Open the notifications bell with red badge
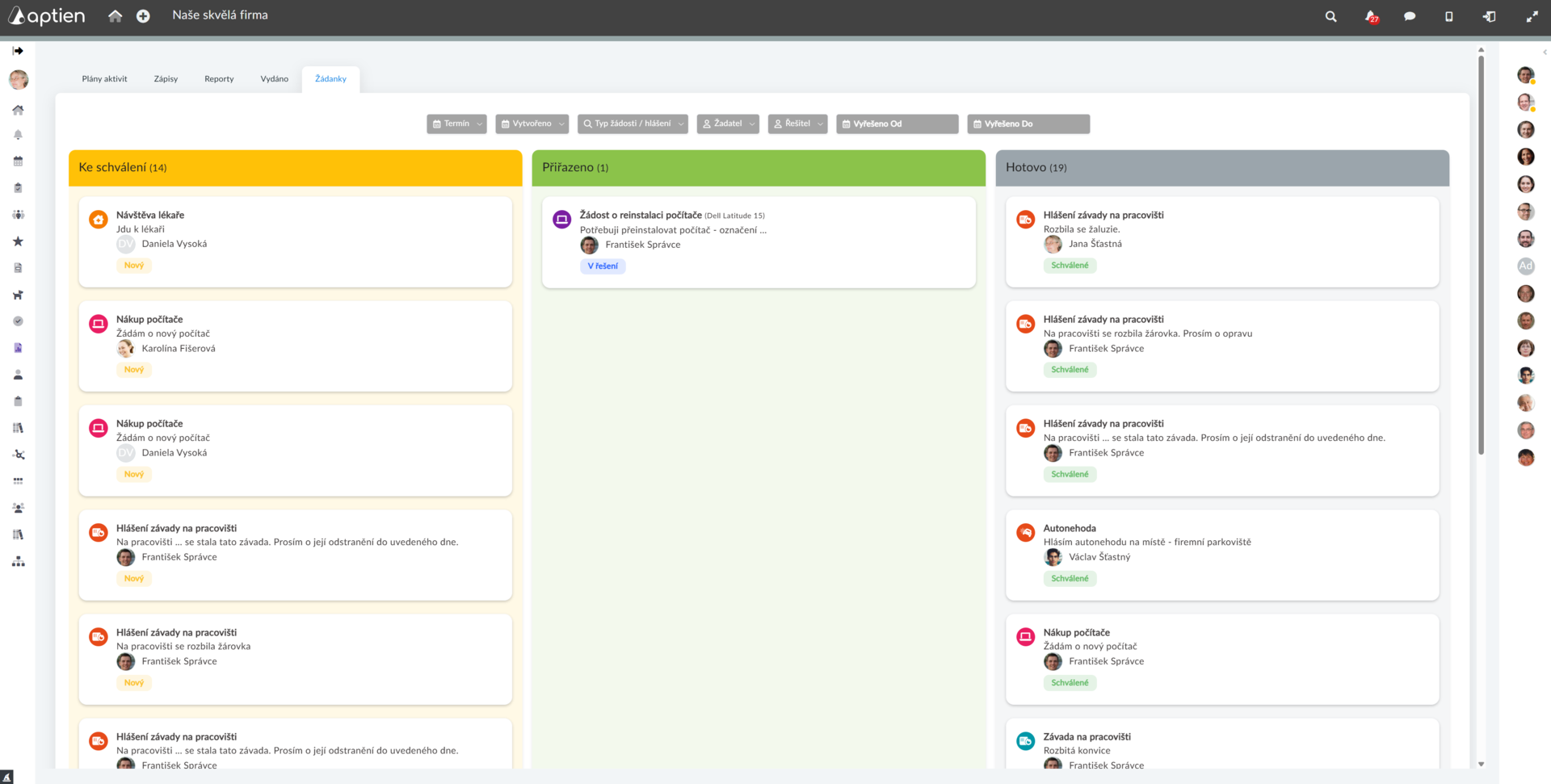Screen dimensions: 1551x784 pos(1371,16)
